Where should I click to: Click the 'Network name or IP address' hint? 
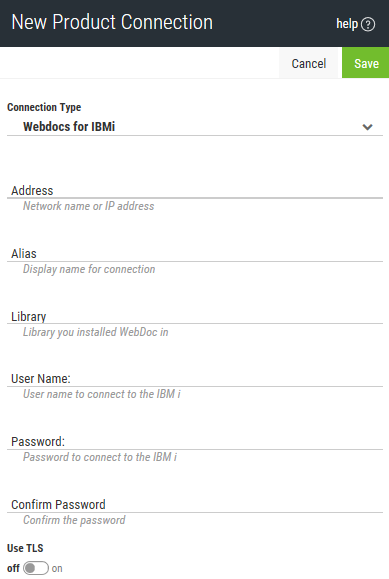click(89, 206)
